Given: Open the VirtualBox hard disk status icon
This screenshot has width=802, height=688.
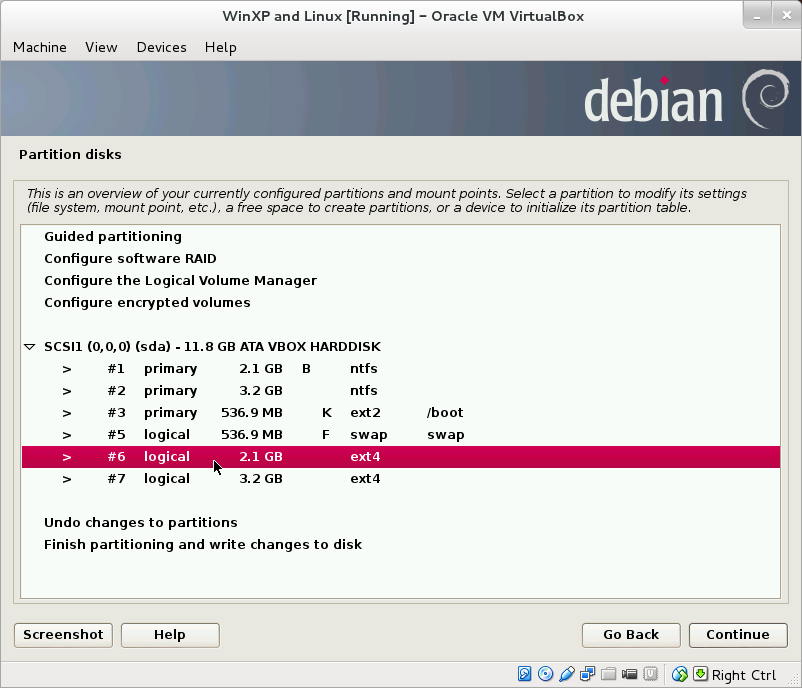Looking at the screenshot, I should pos(524,674).
